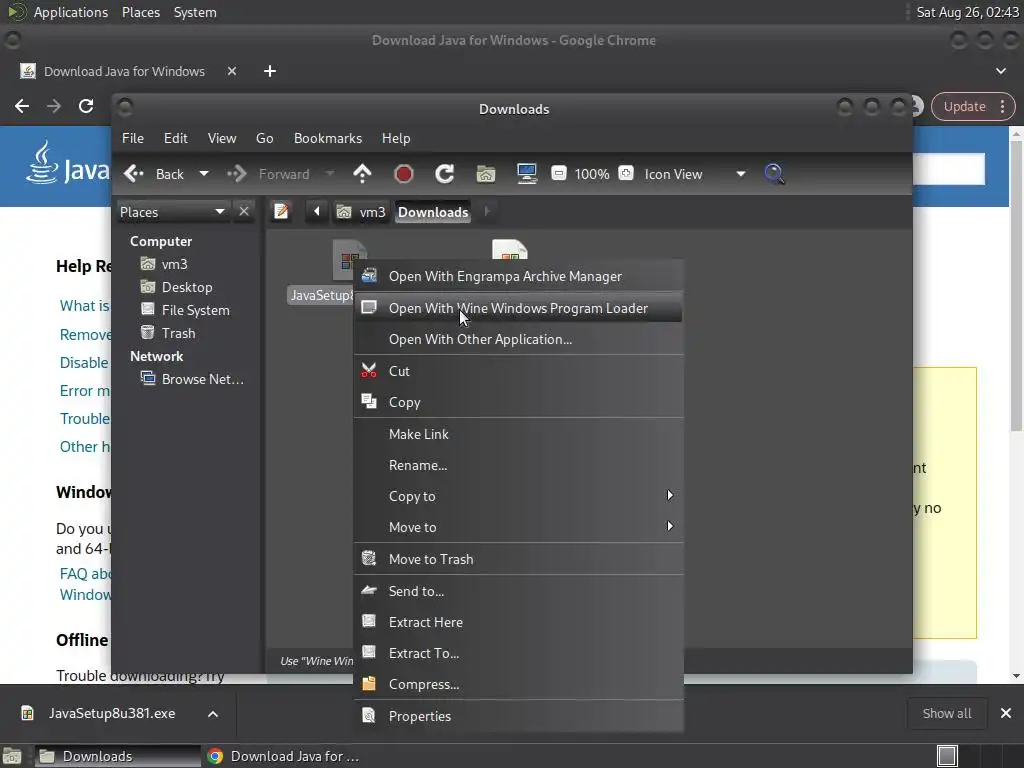Click the Back arrow in Downloads toolbar

[134, 174]
